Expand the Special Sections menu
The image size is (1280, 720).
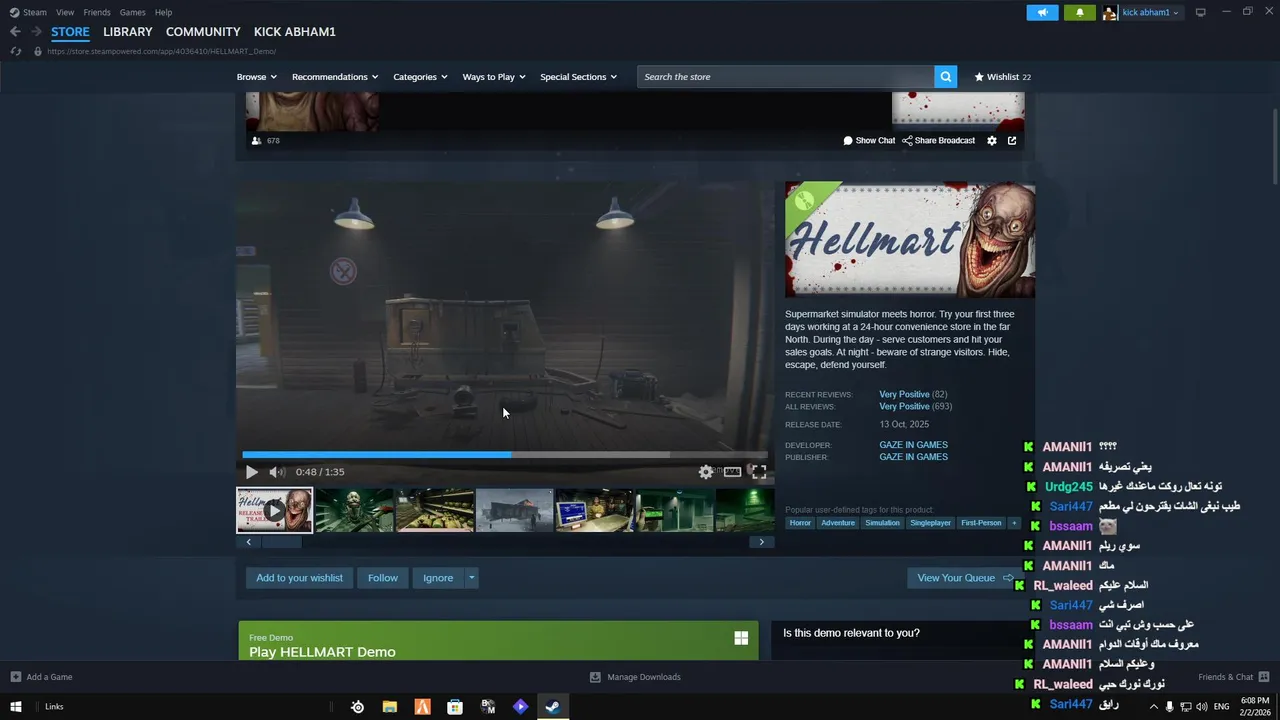[579, 77]
